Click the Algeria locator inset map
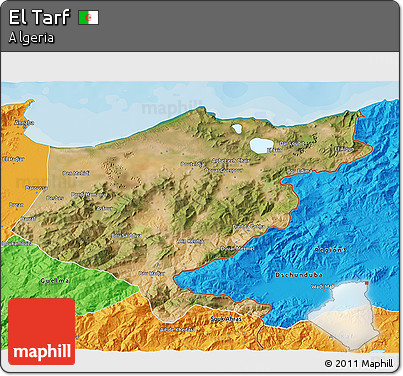 [343, 316]
